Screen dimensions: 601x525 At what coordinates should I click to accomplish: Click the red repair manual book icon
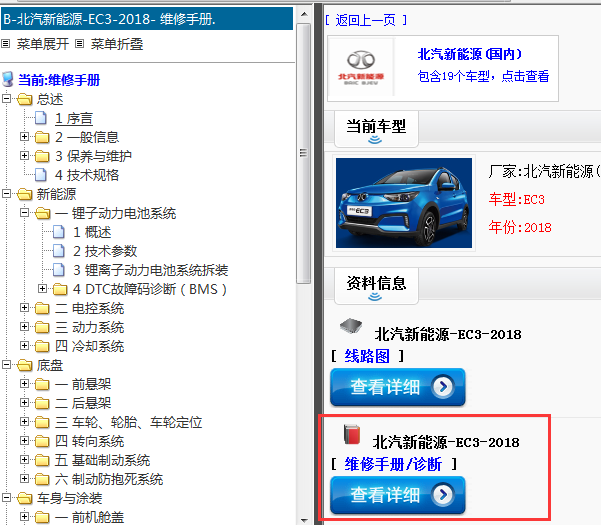352,434
